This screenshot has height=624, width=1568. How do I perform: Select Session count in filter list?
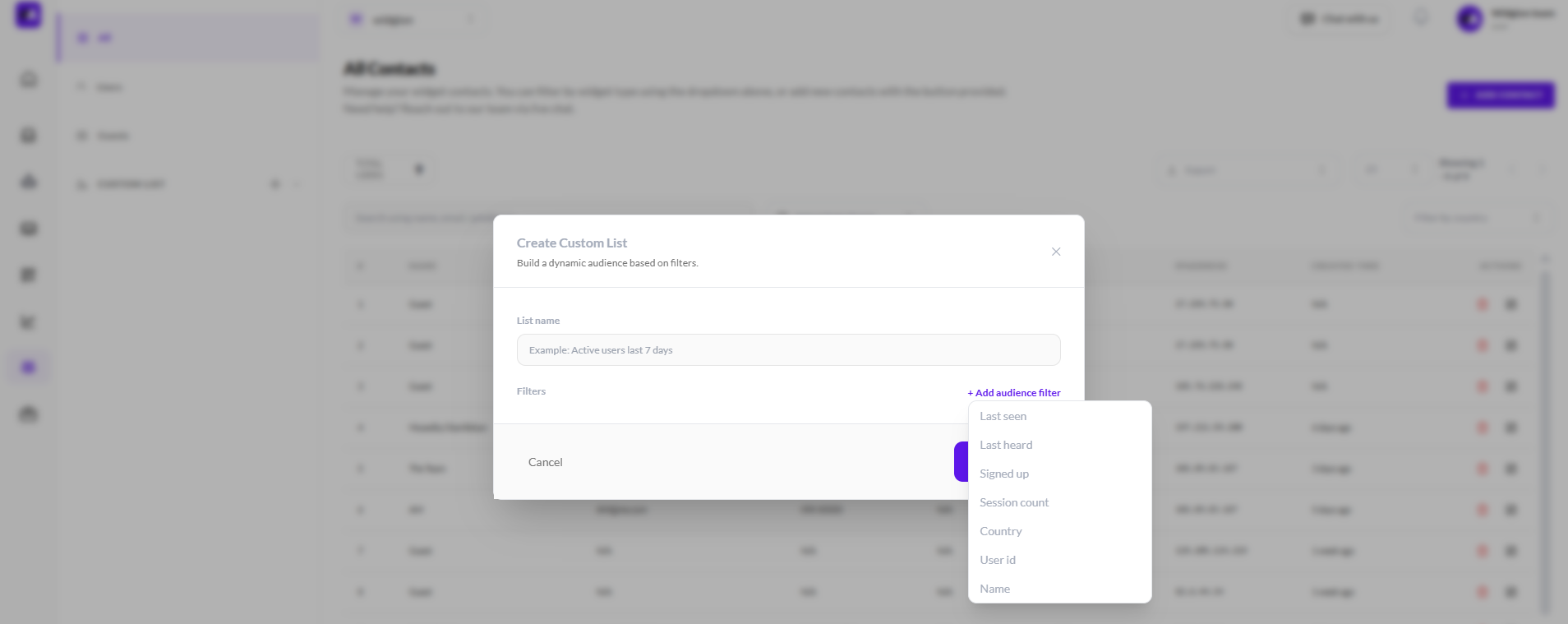click(x=1014, y=503)
